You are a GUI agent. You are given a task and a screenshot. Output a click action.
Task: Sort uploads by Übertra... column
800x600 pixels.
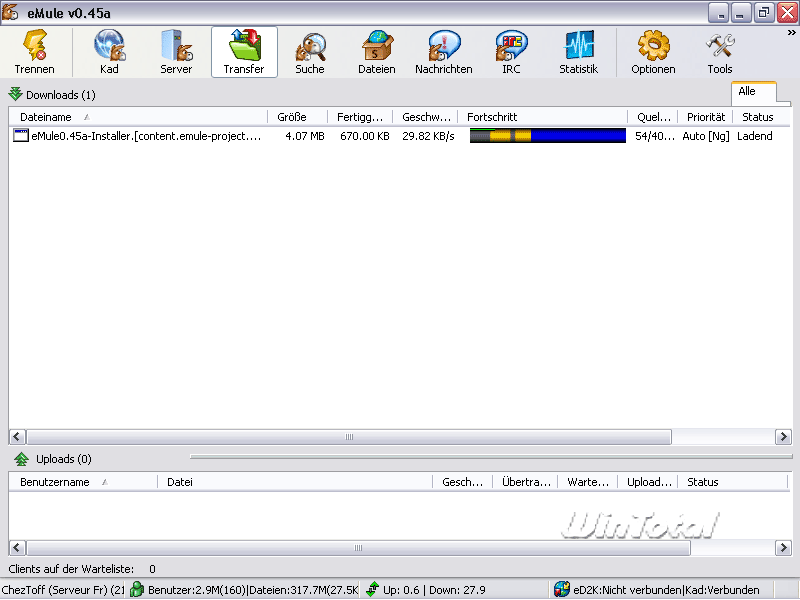(526, 482)
